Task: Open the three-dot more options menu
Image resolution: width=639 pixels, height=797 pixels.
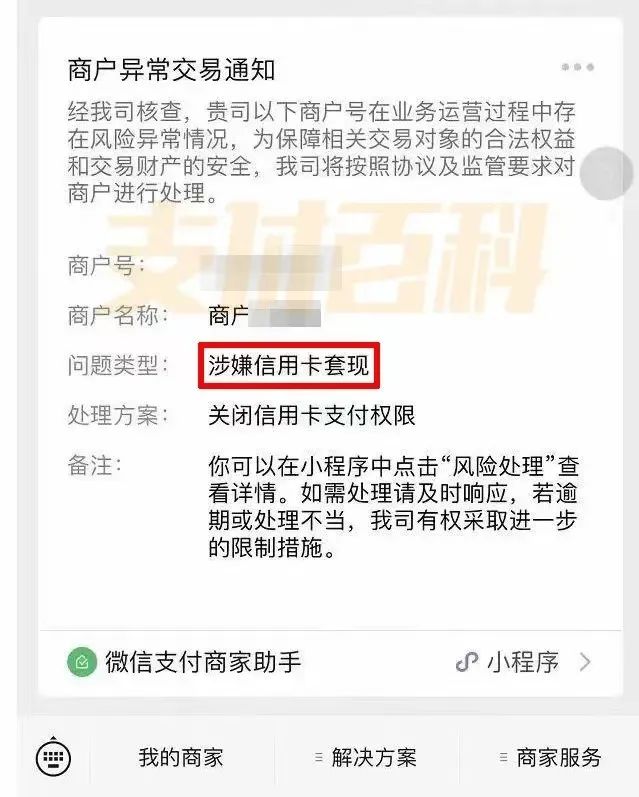Action: coord(577,67)
